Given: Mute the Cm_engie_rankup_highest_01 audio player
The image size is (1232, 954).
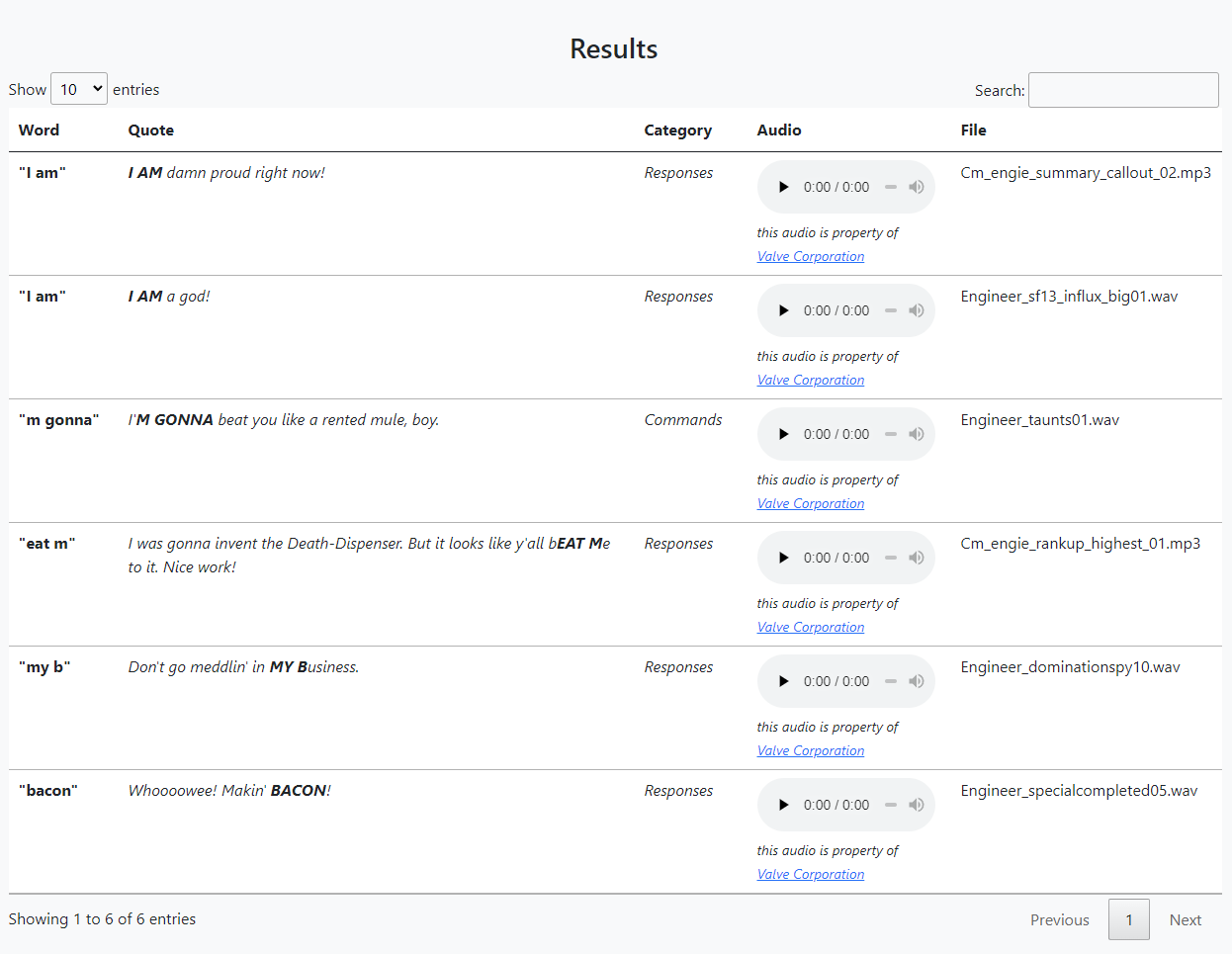Looking at the screenshot, I should point(917,558).
